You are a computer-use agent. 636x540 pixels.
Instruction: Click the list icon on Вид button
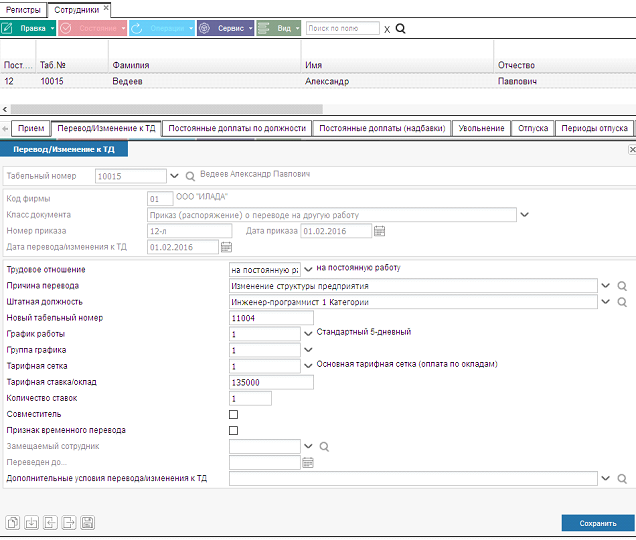coord(264,28)
